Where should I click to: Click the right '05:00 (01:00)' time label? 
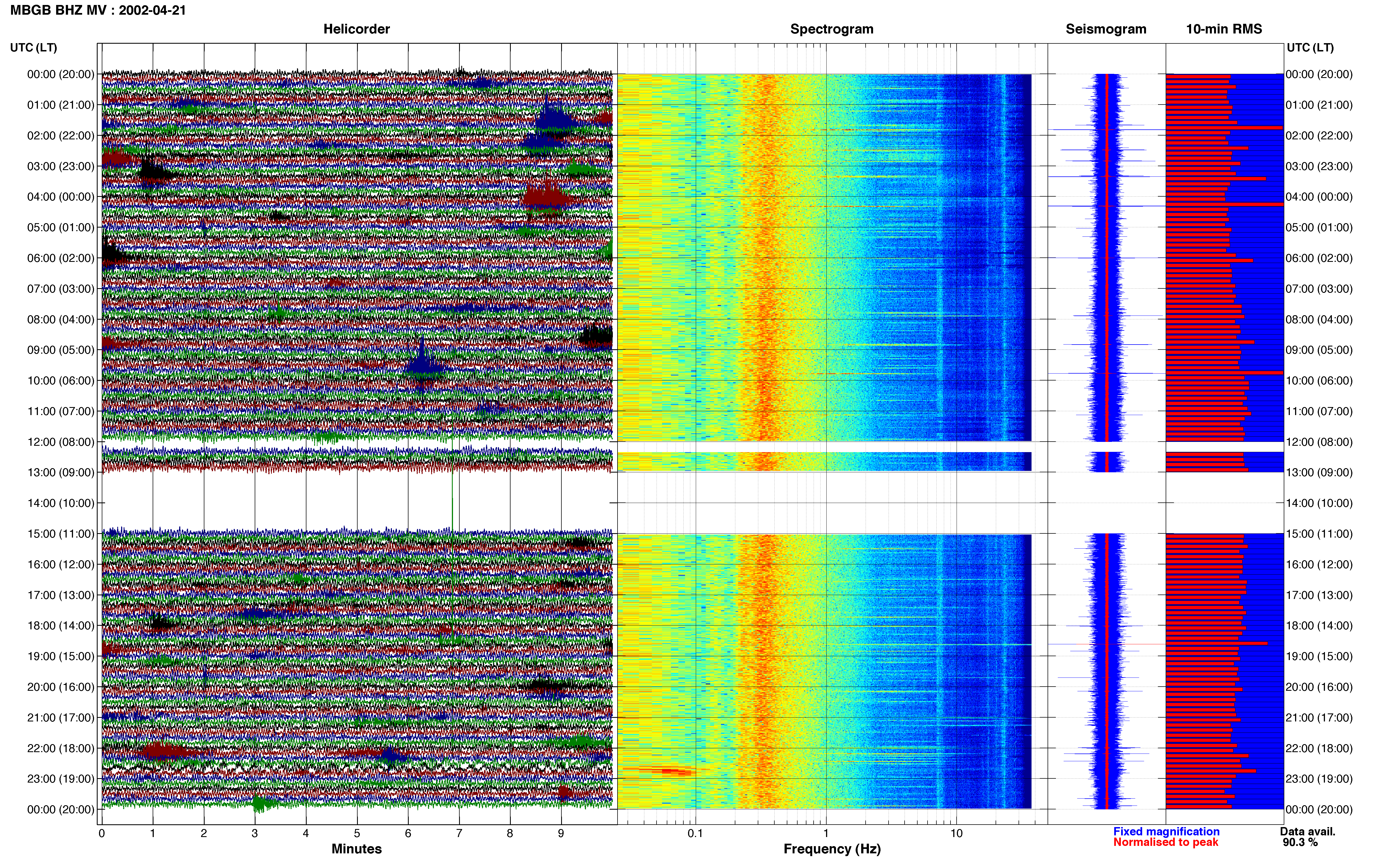1319,227
